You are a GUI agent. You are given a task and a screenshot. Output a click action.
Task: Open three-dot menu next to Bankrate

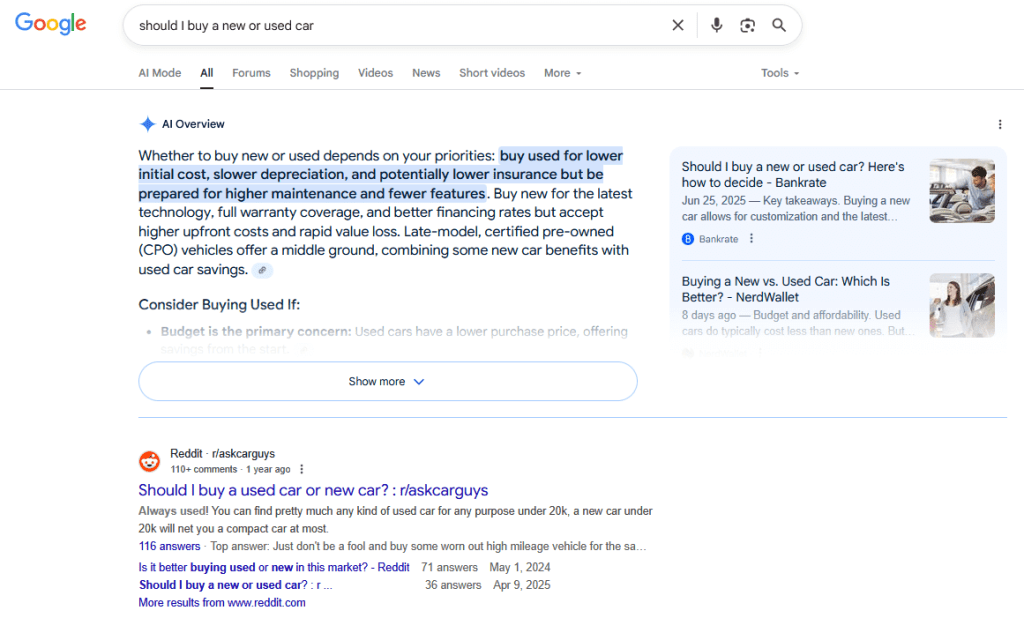pos(752,238)
